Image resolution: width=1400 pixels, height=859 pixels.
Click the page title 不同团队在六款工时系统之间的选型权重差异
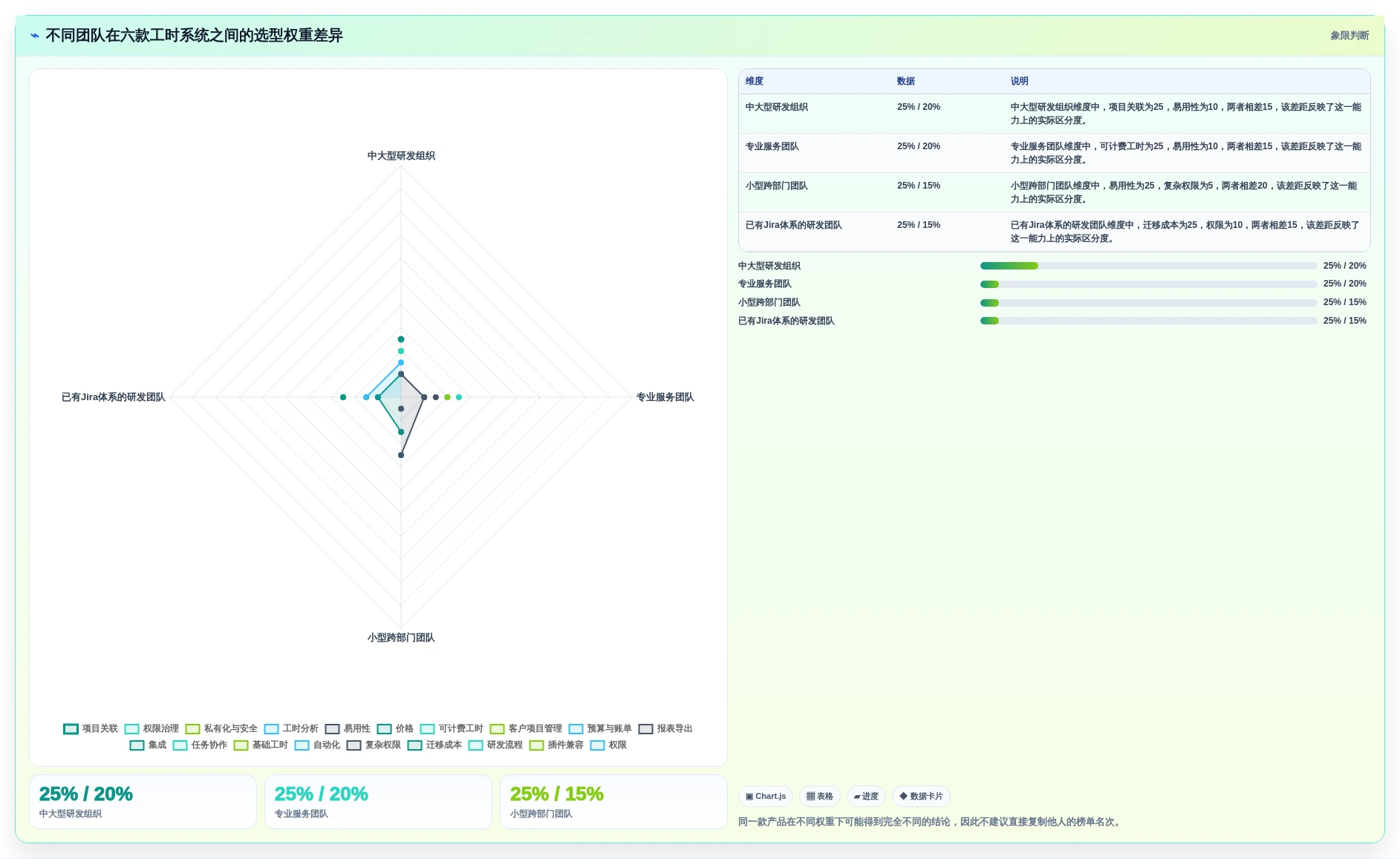(x=194, y=36)
